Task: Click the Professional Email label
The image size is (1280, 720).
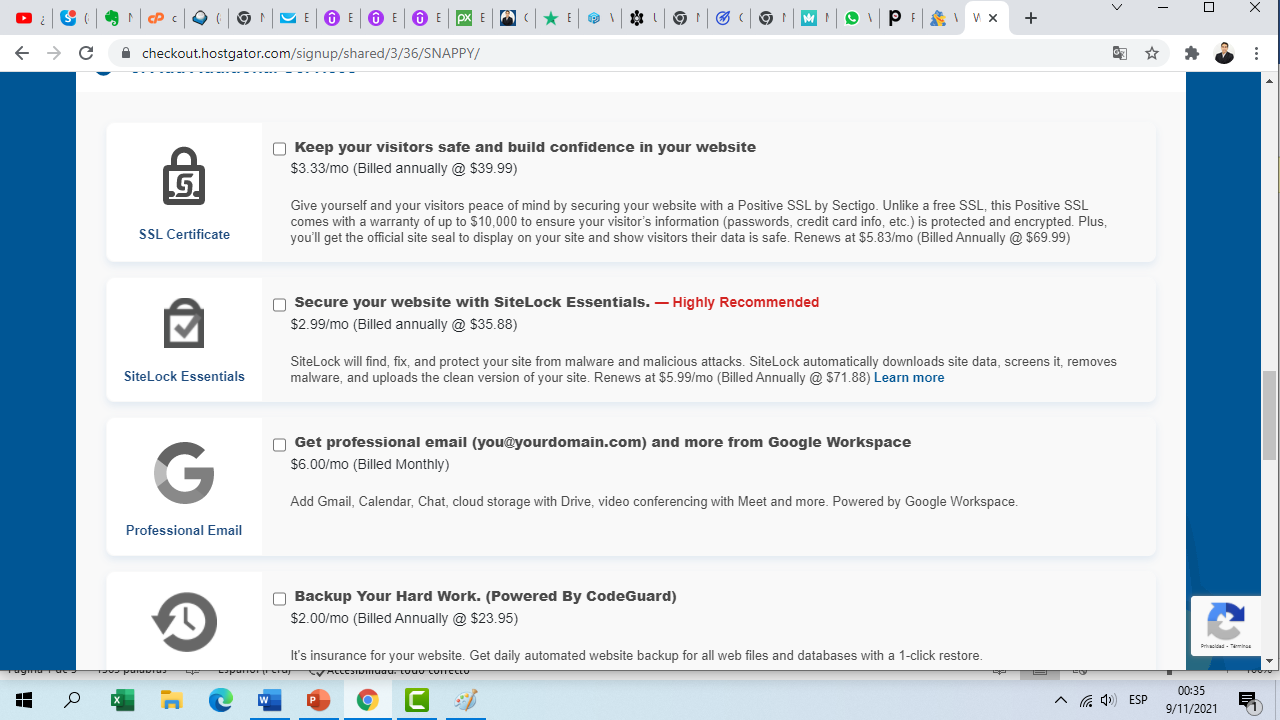Action: point(184,530)
